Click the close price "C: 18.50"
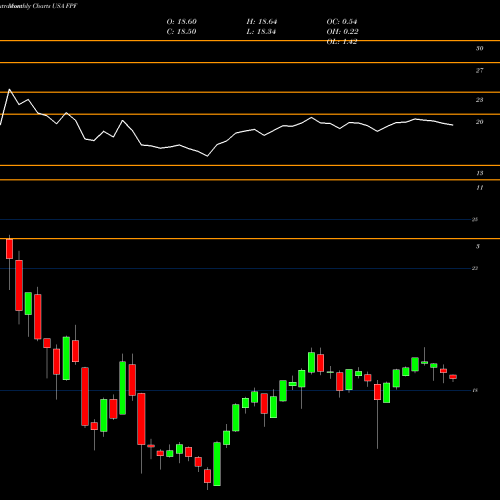The width and height of the screenshot is (500, 500). coord(181,32)
